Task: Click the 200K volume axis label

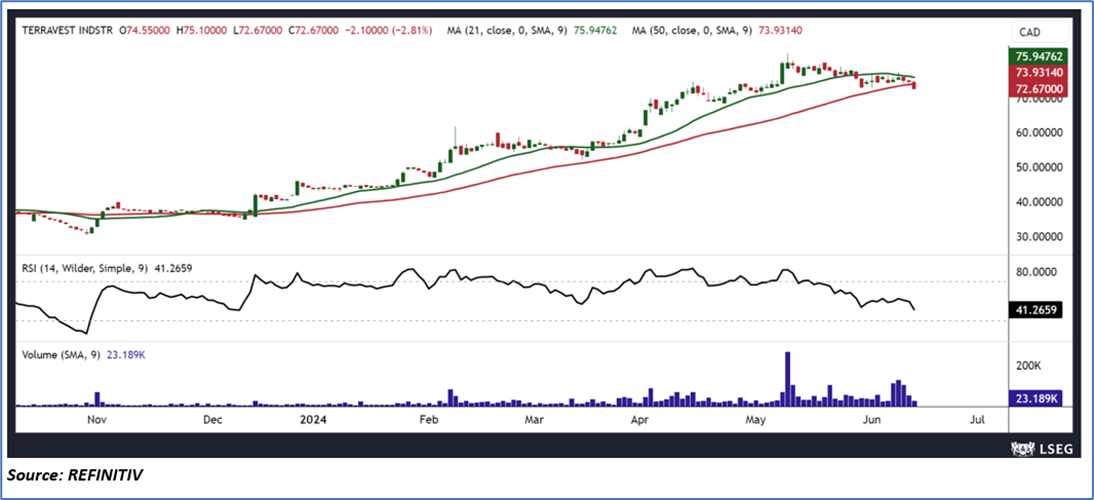Action: coord(1028,366)
